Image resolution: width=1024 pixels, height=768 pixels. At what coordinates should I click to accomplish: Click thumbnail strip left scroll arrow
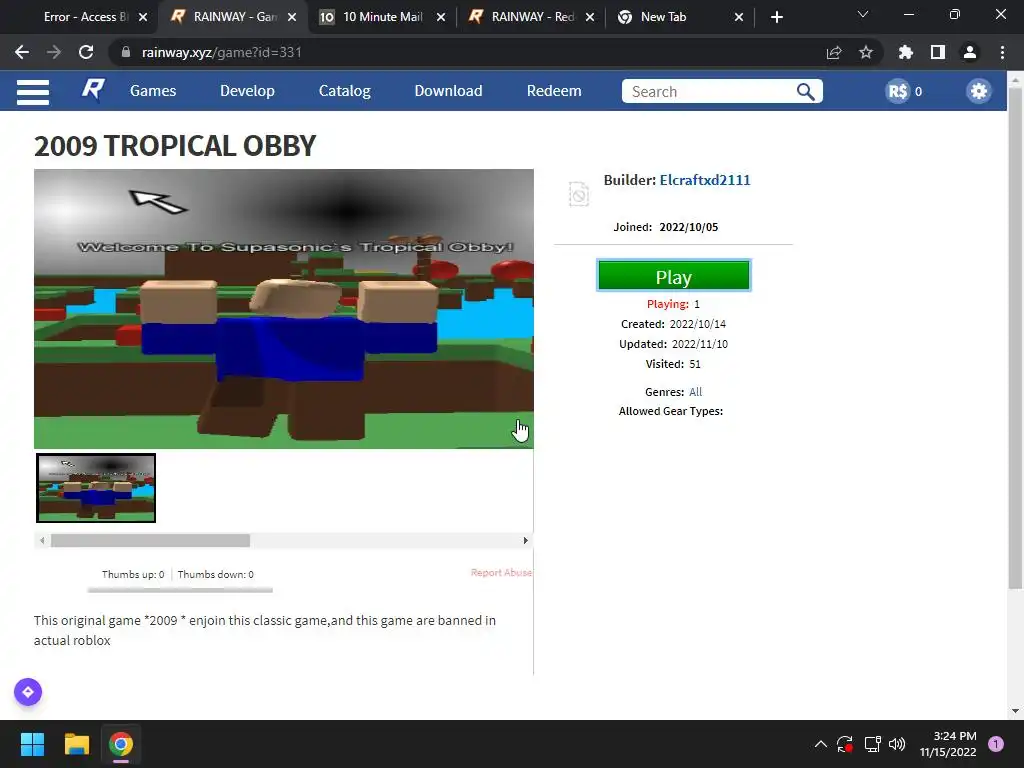click(42, 541)
